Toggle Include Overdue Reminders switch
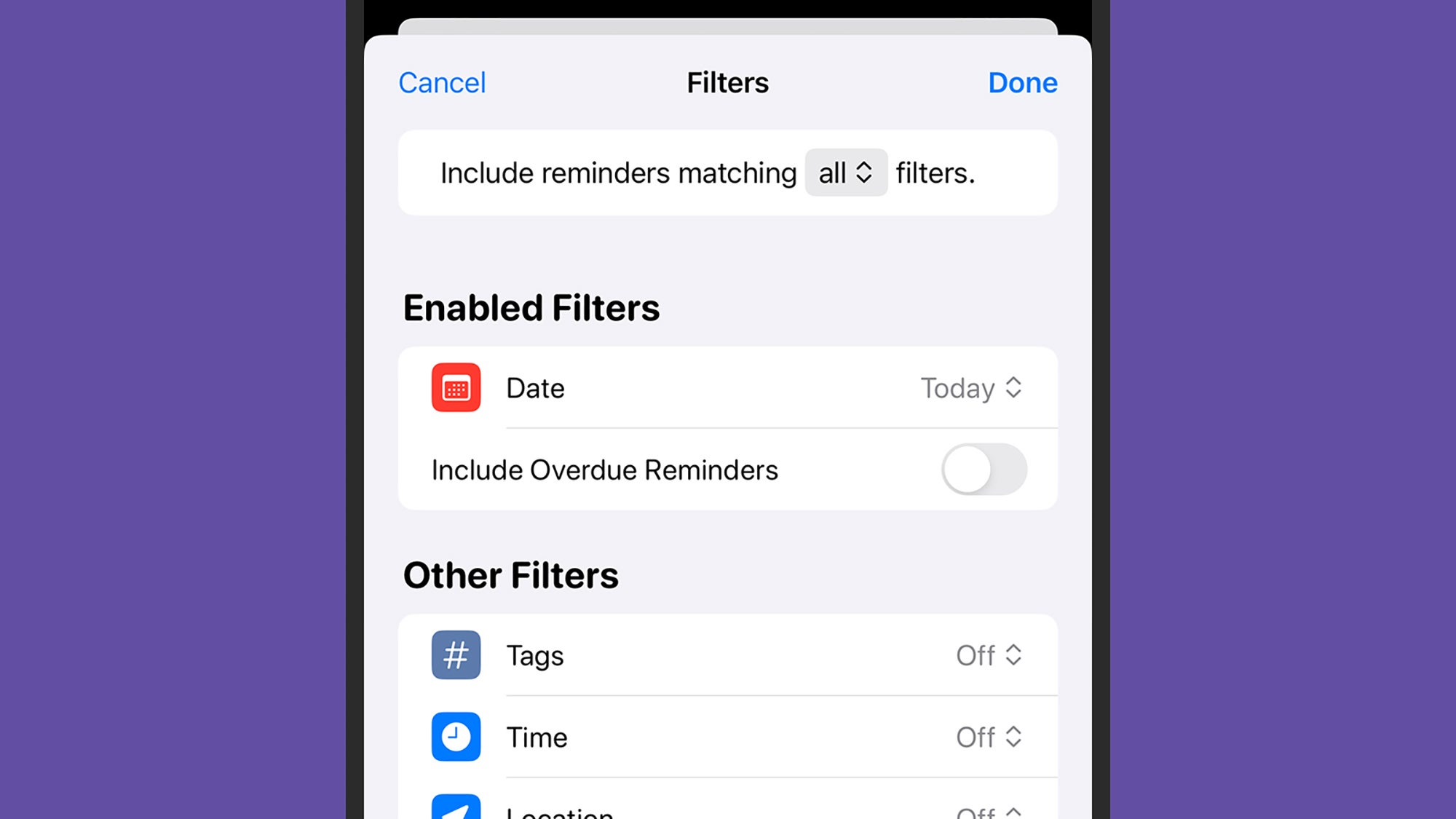The width and height of the screenshot is (1456, 819). point(983,469)
